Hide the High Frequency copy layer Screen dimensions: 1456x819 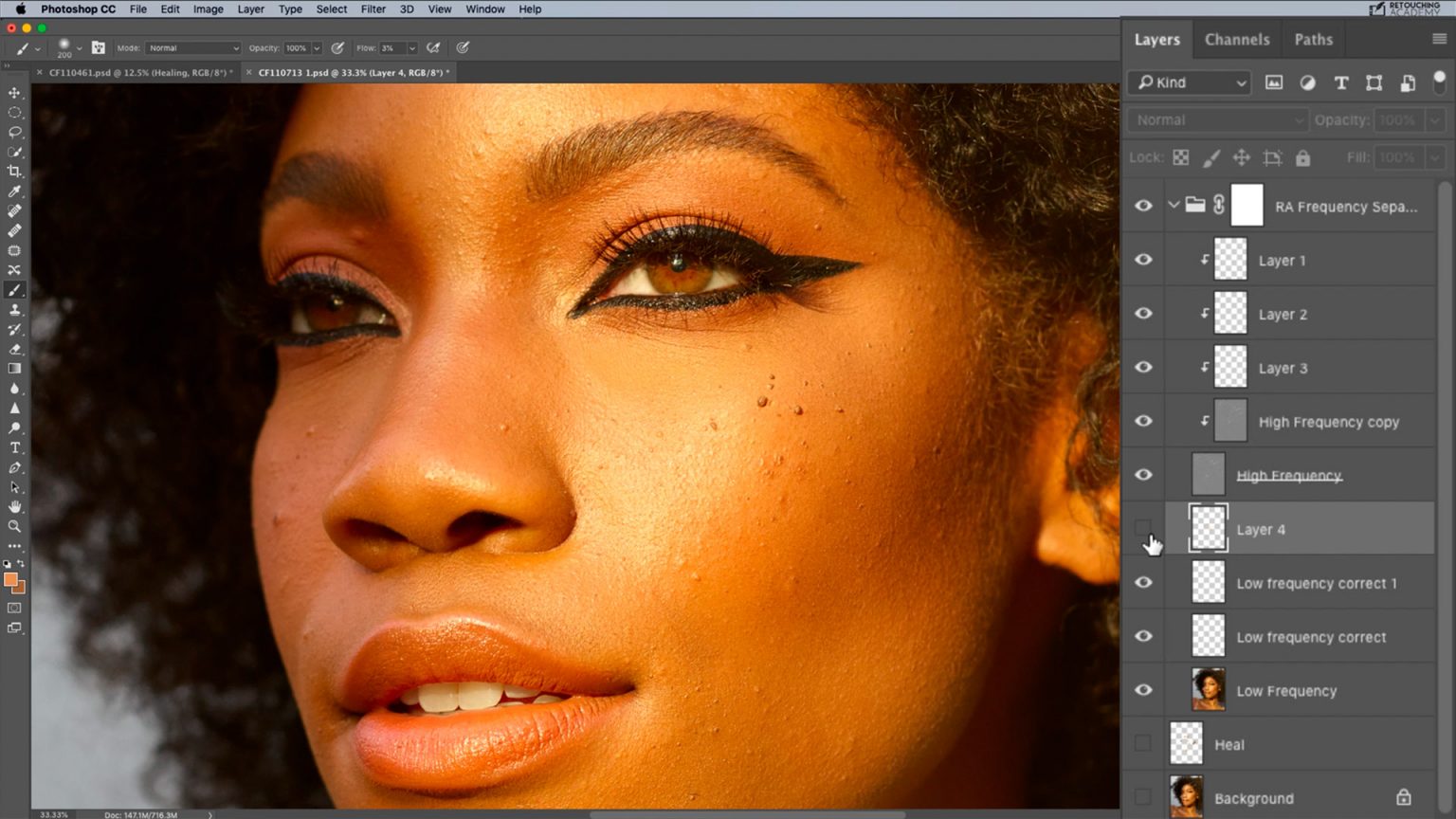(1143, 421)
